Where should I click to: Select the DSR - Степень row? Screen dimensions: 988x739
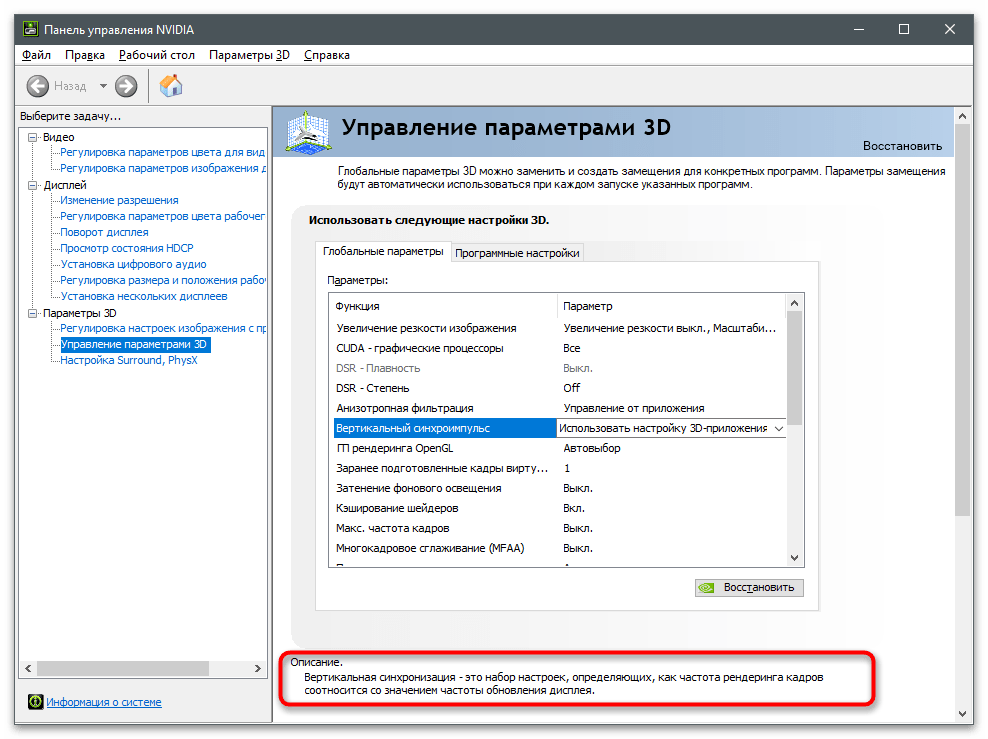click(558, 388)
